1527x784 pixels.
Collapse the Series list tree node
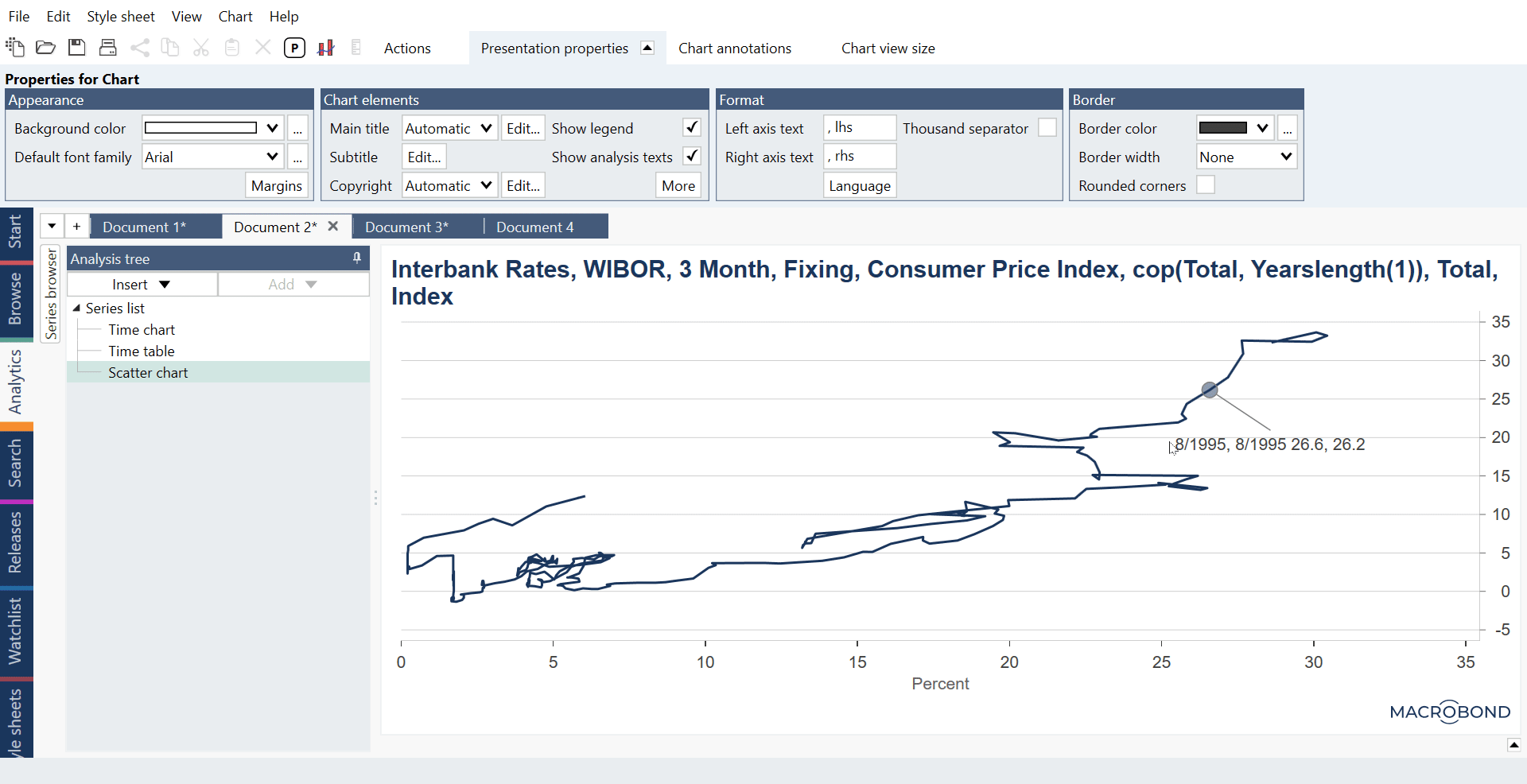point(76,308)
